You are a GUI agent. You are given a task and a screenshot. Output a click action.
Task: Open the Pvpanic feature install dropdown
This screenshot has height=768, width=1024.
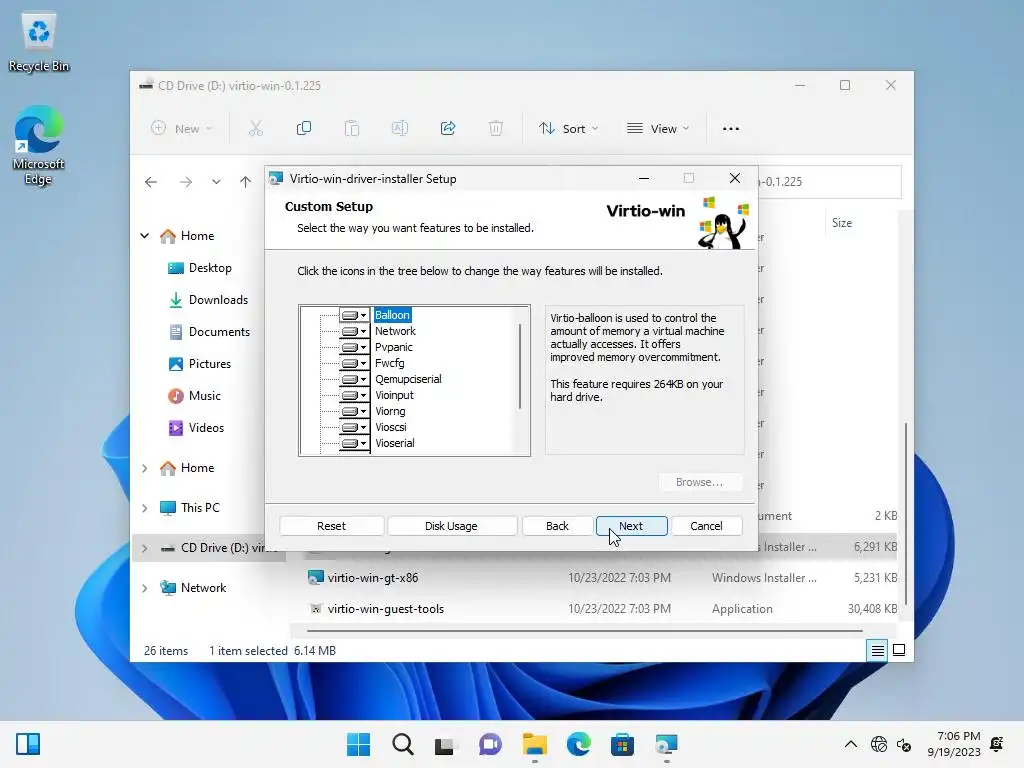[x=354, y=347]
